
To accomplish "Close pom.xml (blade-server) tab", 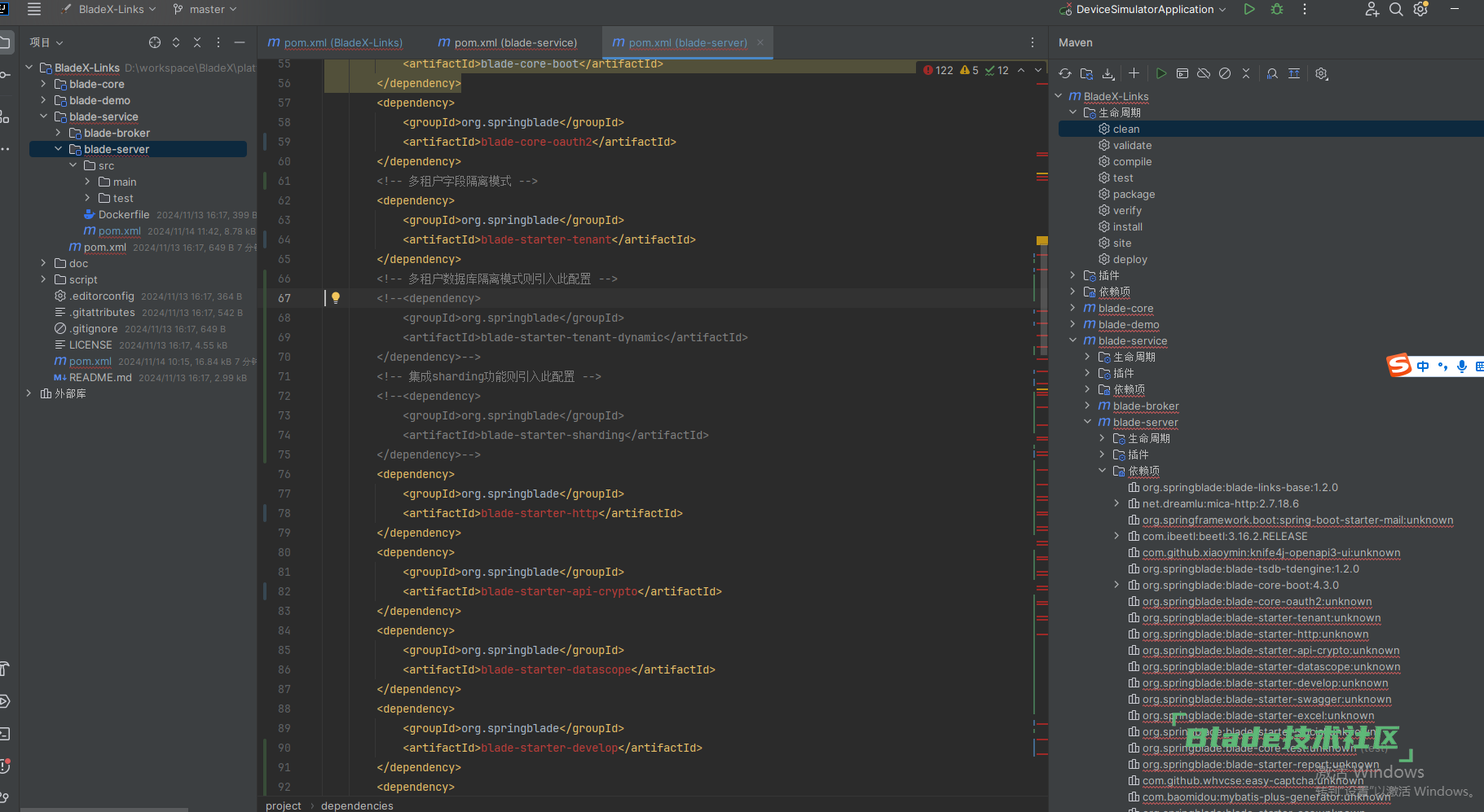I will point(760,42).
